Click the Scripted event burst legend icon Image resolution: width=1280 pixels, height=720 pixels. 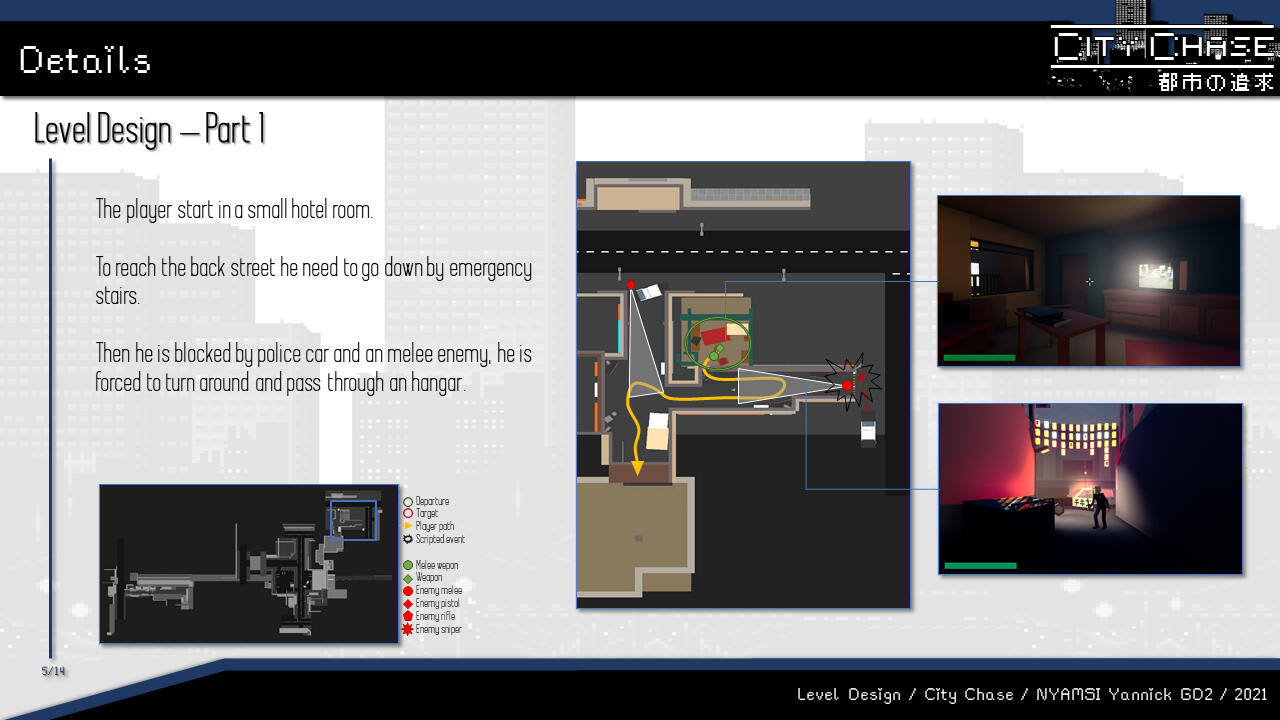pos(408,539)
